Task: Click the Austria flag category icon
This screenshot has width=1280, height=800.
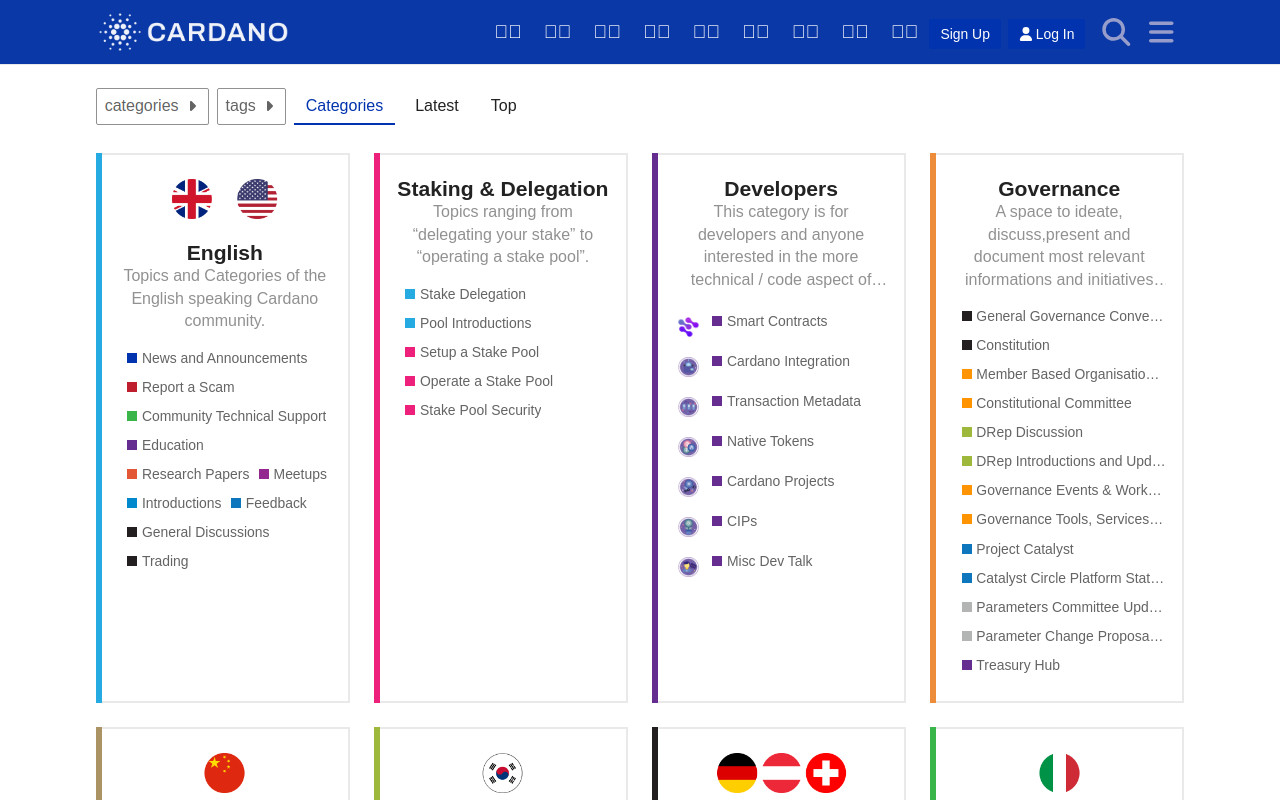Action: (x=782, y=773)
